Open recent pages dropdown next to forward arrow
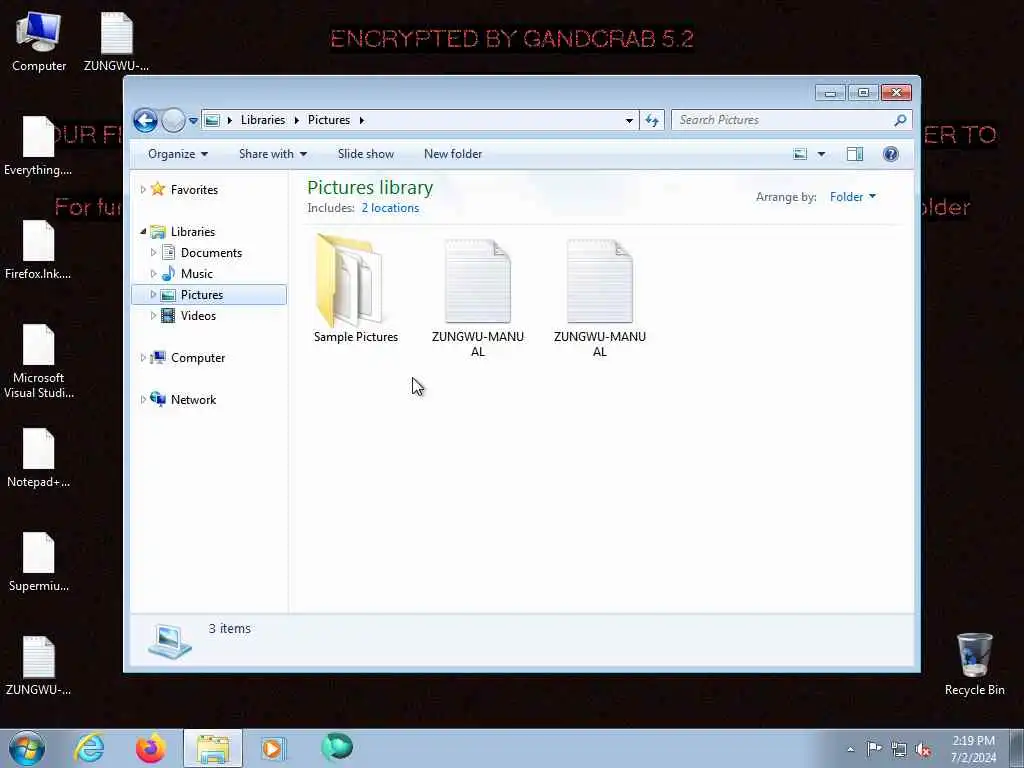The height and width of the screenshot is (768, 1024). 193,121
